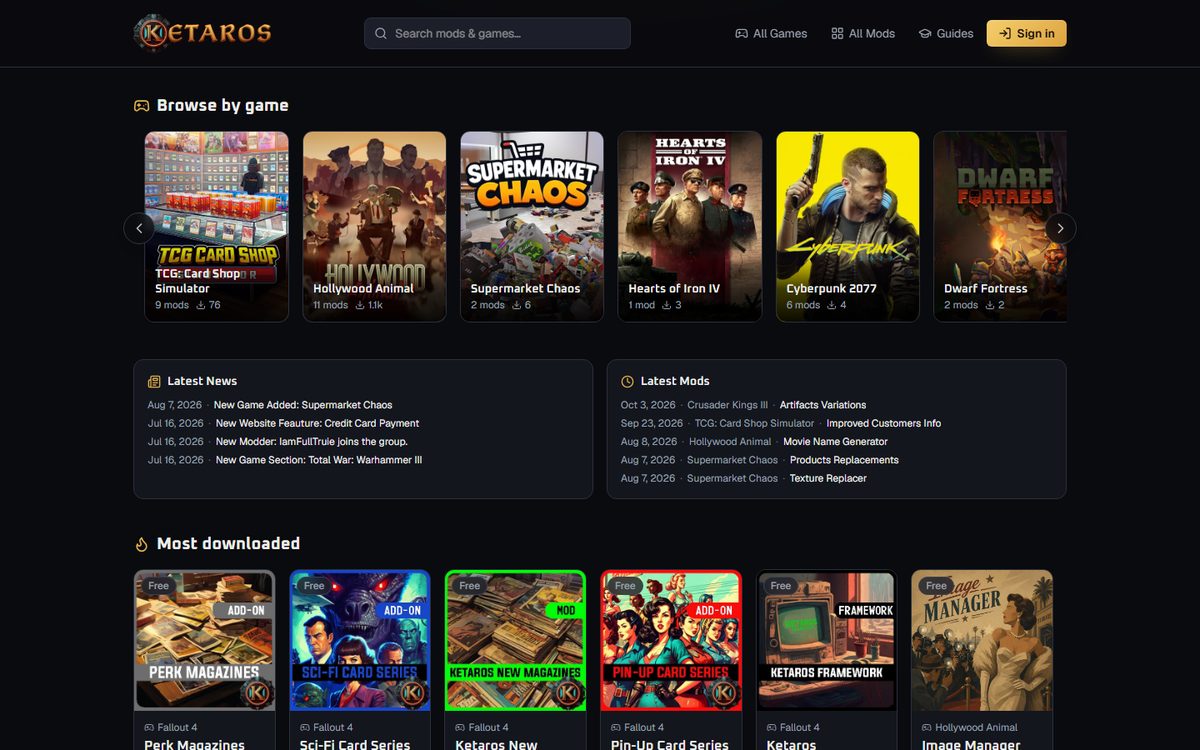Open Perk Magazines mod thumbnail
This screenshot has width=1200, height=750.
(204, 640)
